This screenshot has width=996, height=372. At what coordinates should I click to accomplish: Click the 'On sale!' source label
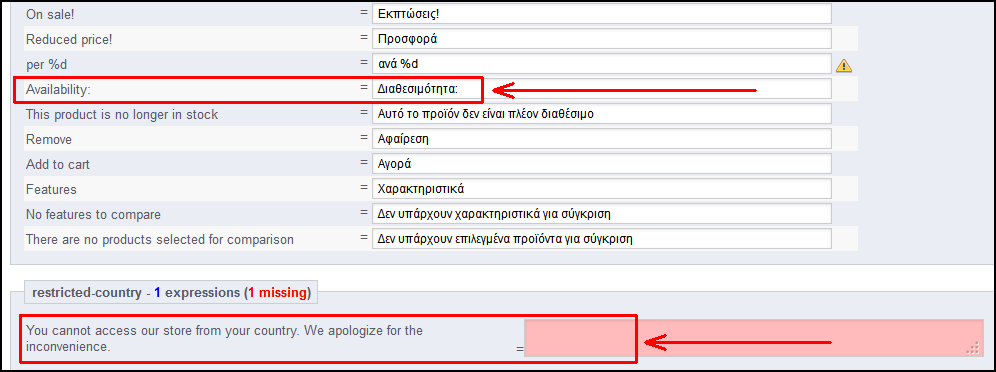pos(50,15)
